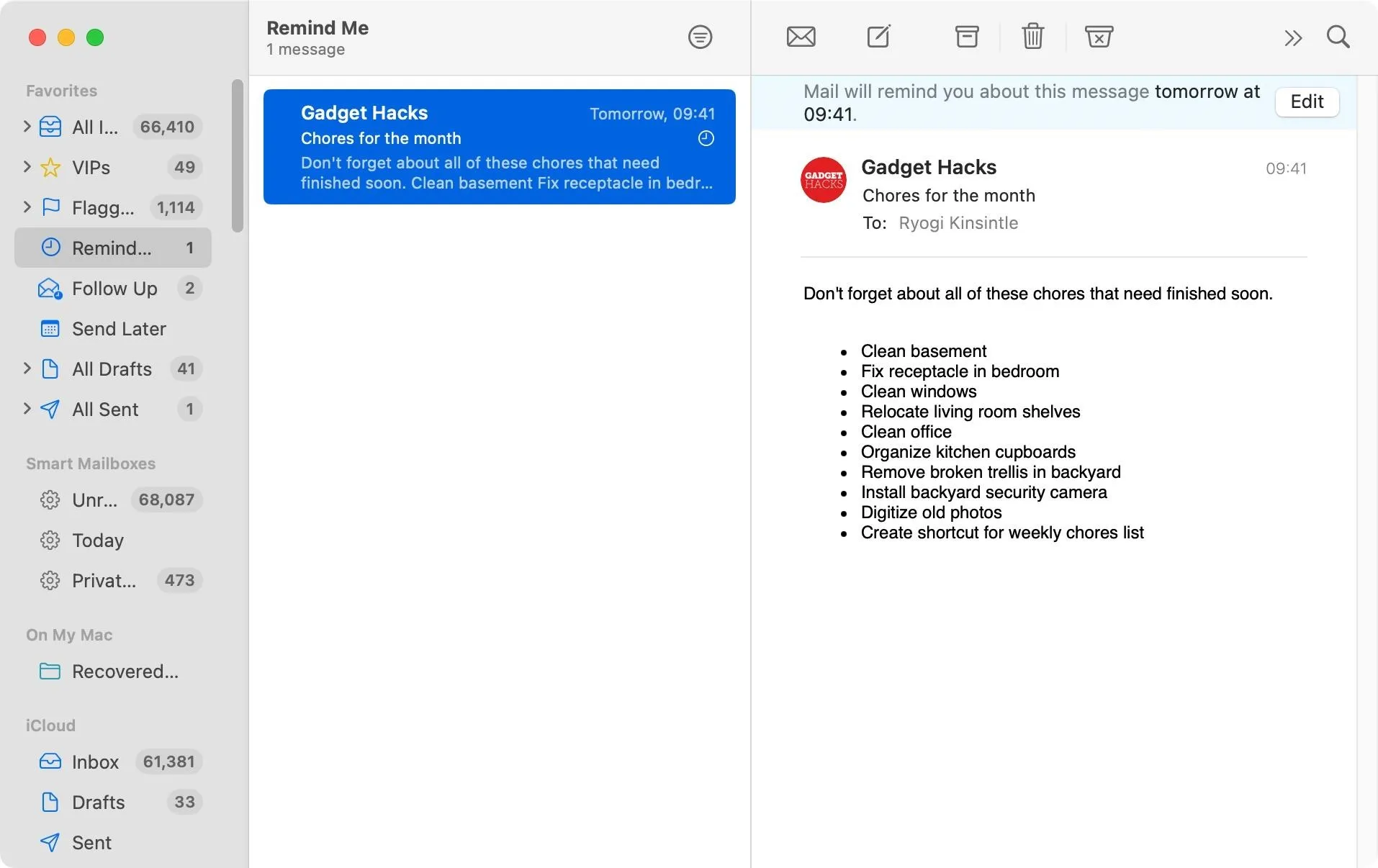Expand the All Sent mailbox
The image size is (1378, 868).
coord(27,409)
